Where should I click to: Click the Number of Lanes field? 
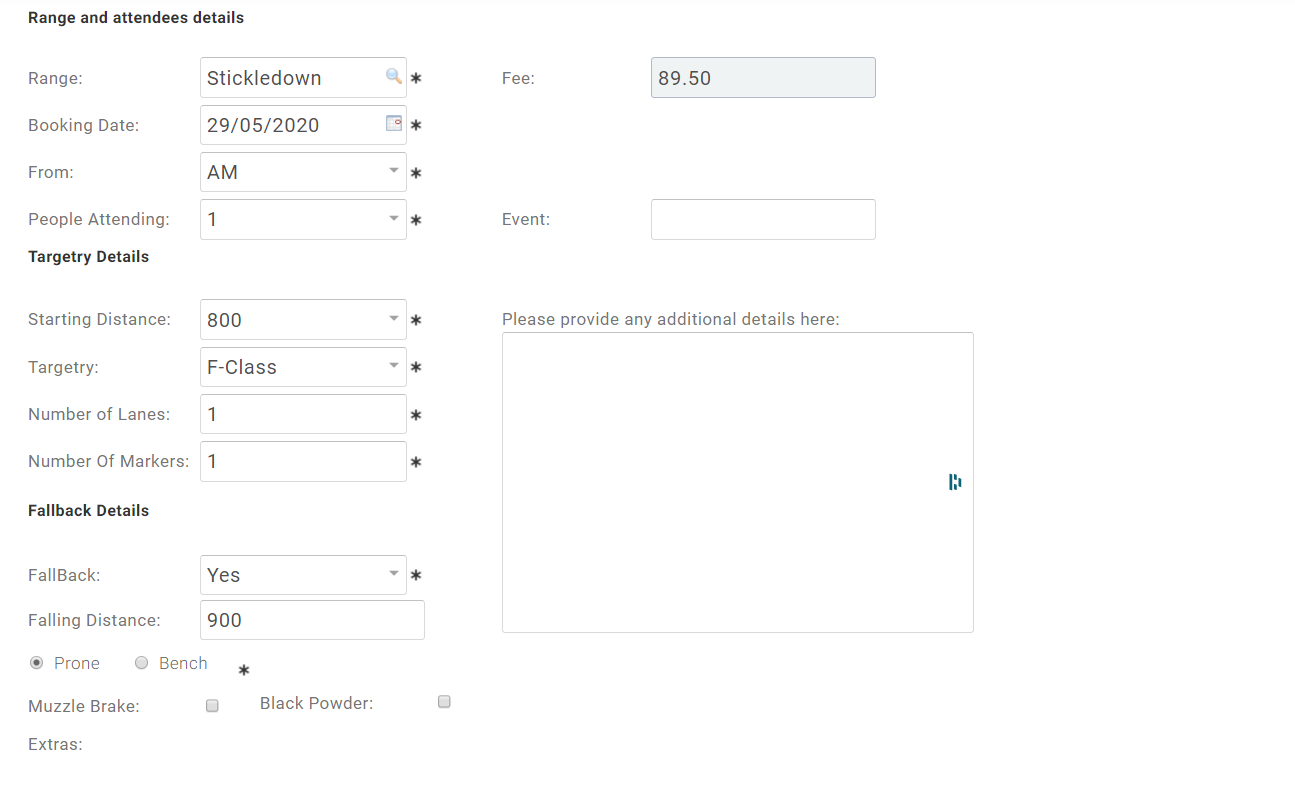coord(303,414)
